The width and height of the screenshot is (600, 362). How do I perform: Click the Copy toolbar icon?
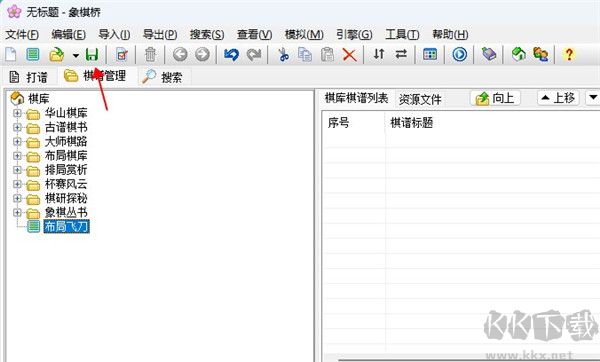click(x=305, y=54)
